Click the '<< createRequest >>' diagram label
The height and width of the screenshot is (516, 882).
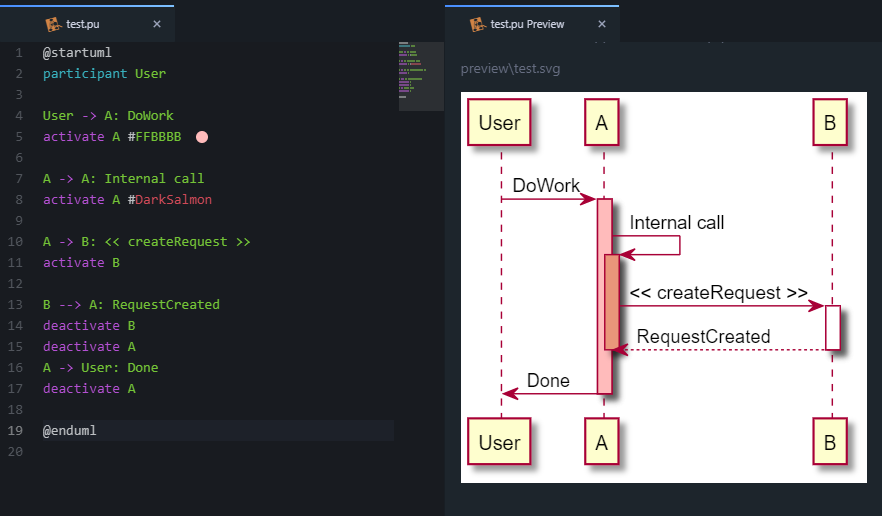point(719,293)
